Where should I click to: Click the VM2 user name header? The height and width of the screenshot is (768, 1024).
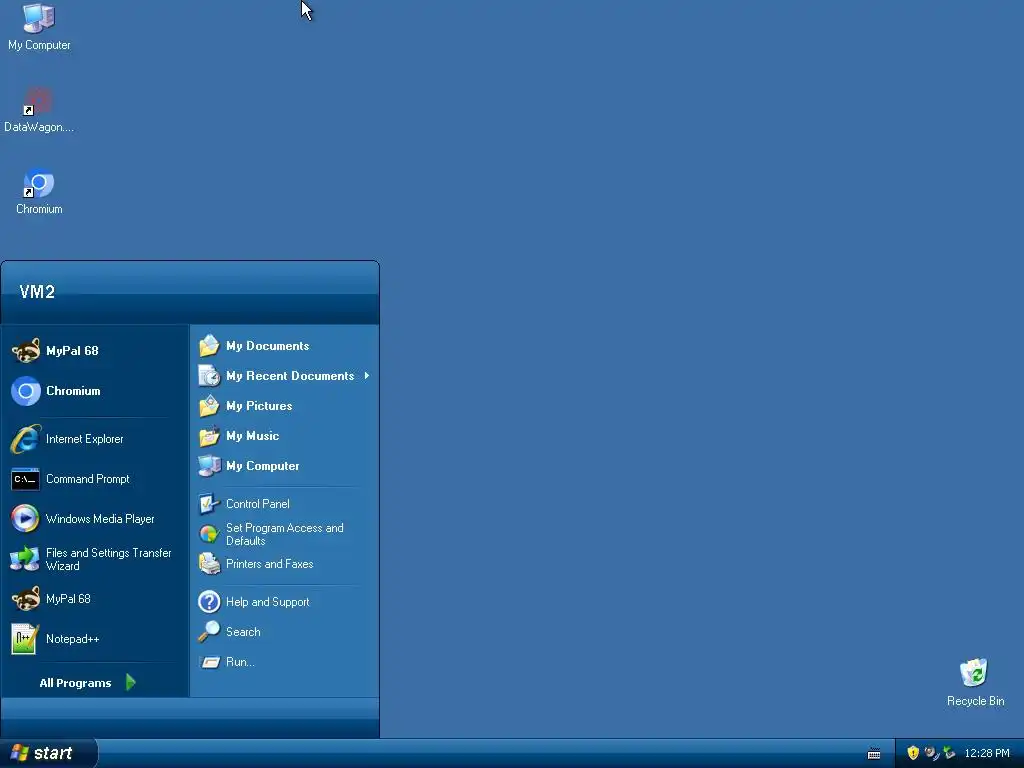point(37,292)
